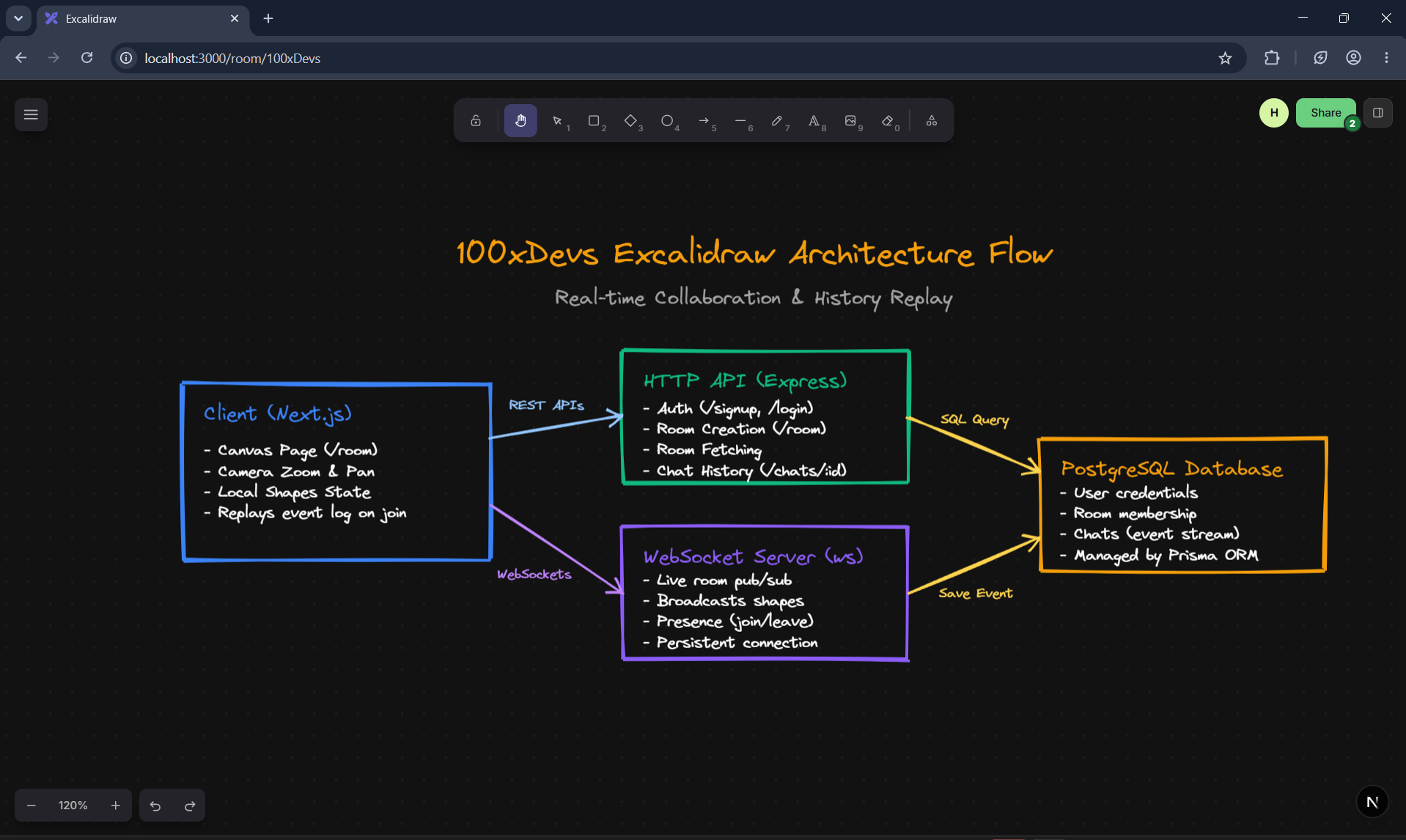Click the 'Persistent connection' line
The width and height of the screenshot is (1406, 840).
point(730,643)
